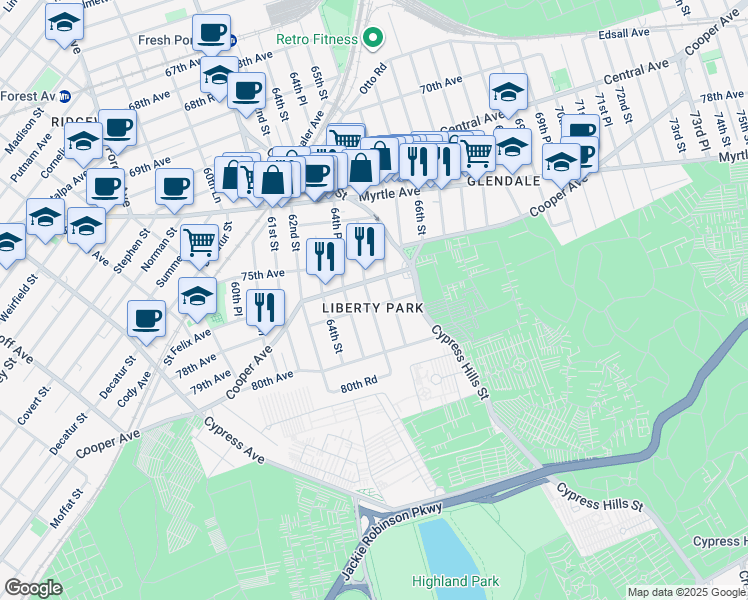Click the Liberty Park neighborhood label
The image size is (748, 600).
372,308
